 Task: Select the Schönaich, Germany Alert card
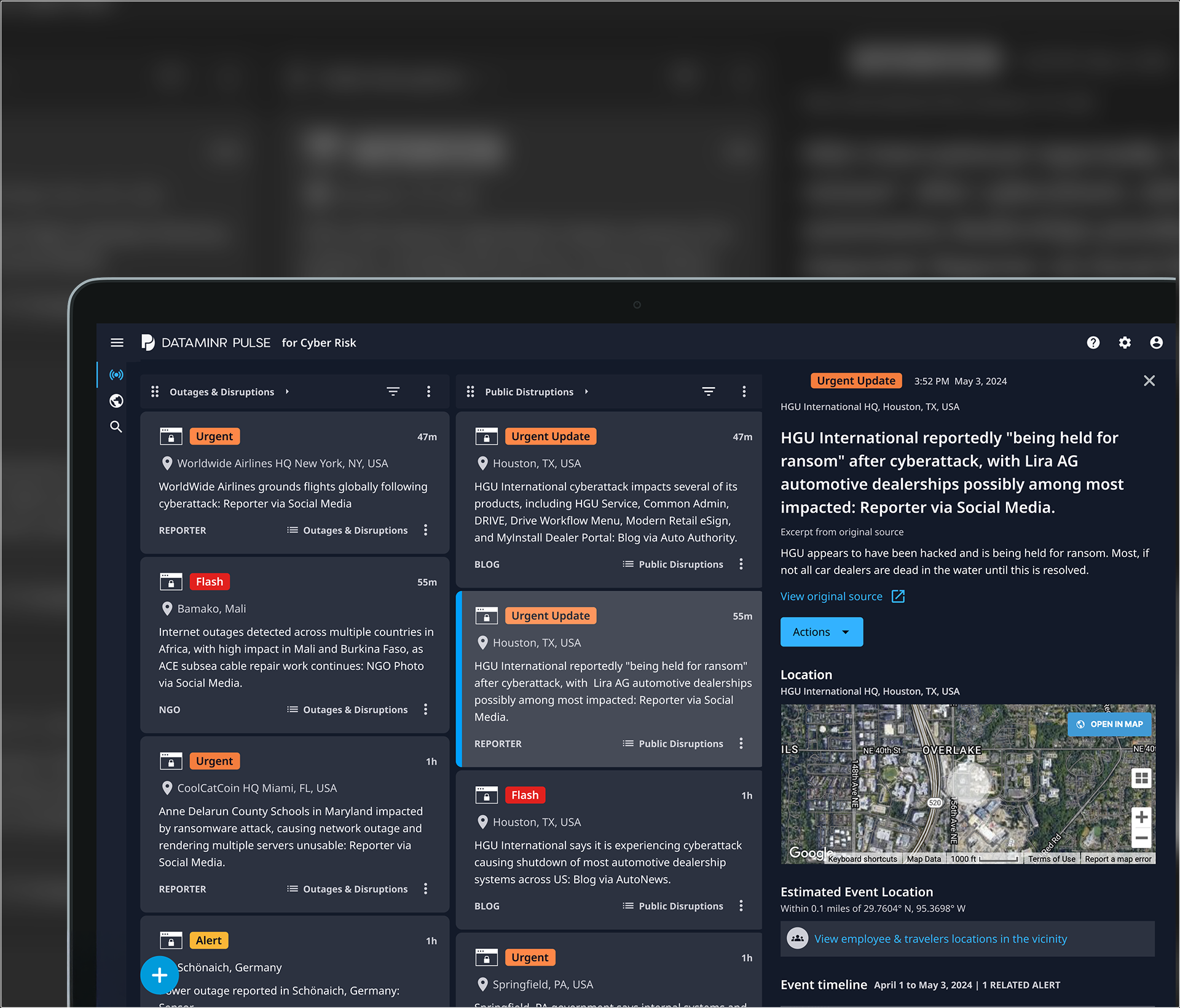[295, 961]
